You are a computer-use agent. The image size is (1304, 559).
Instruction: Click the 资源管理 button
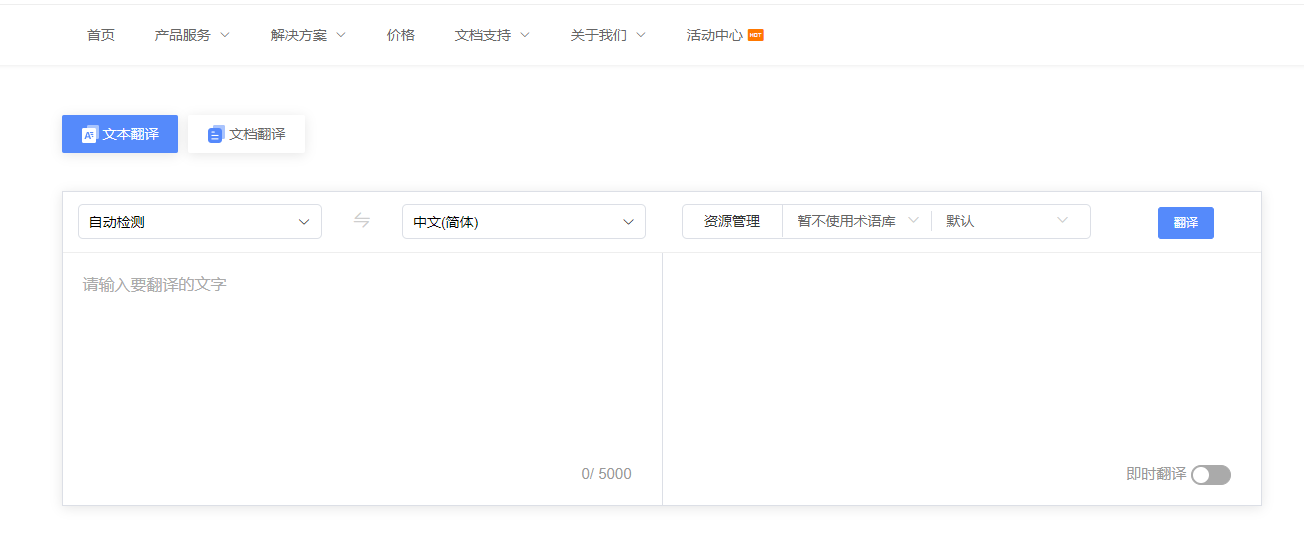click(732, 221)
